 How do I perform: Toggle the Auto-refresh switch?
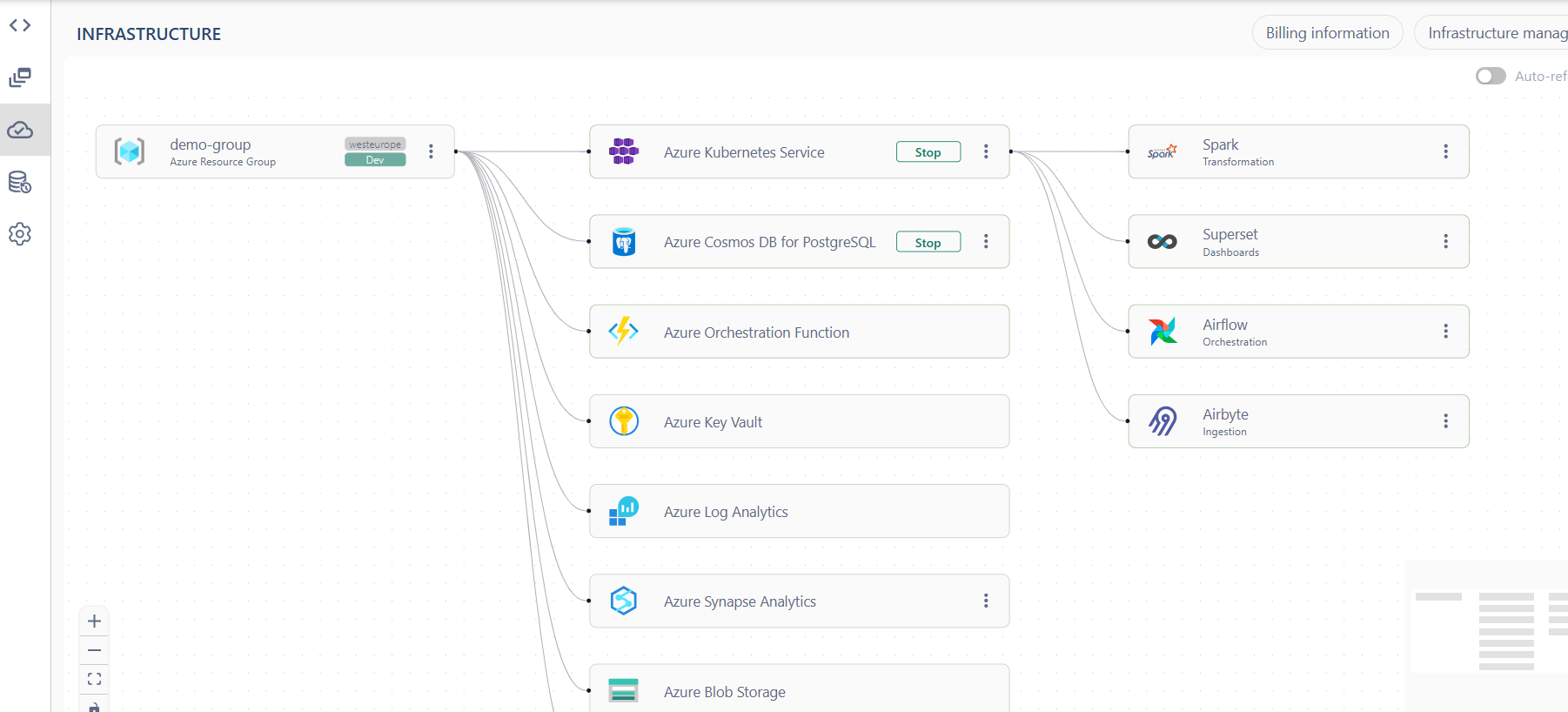pos(1491,77)
